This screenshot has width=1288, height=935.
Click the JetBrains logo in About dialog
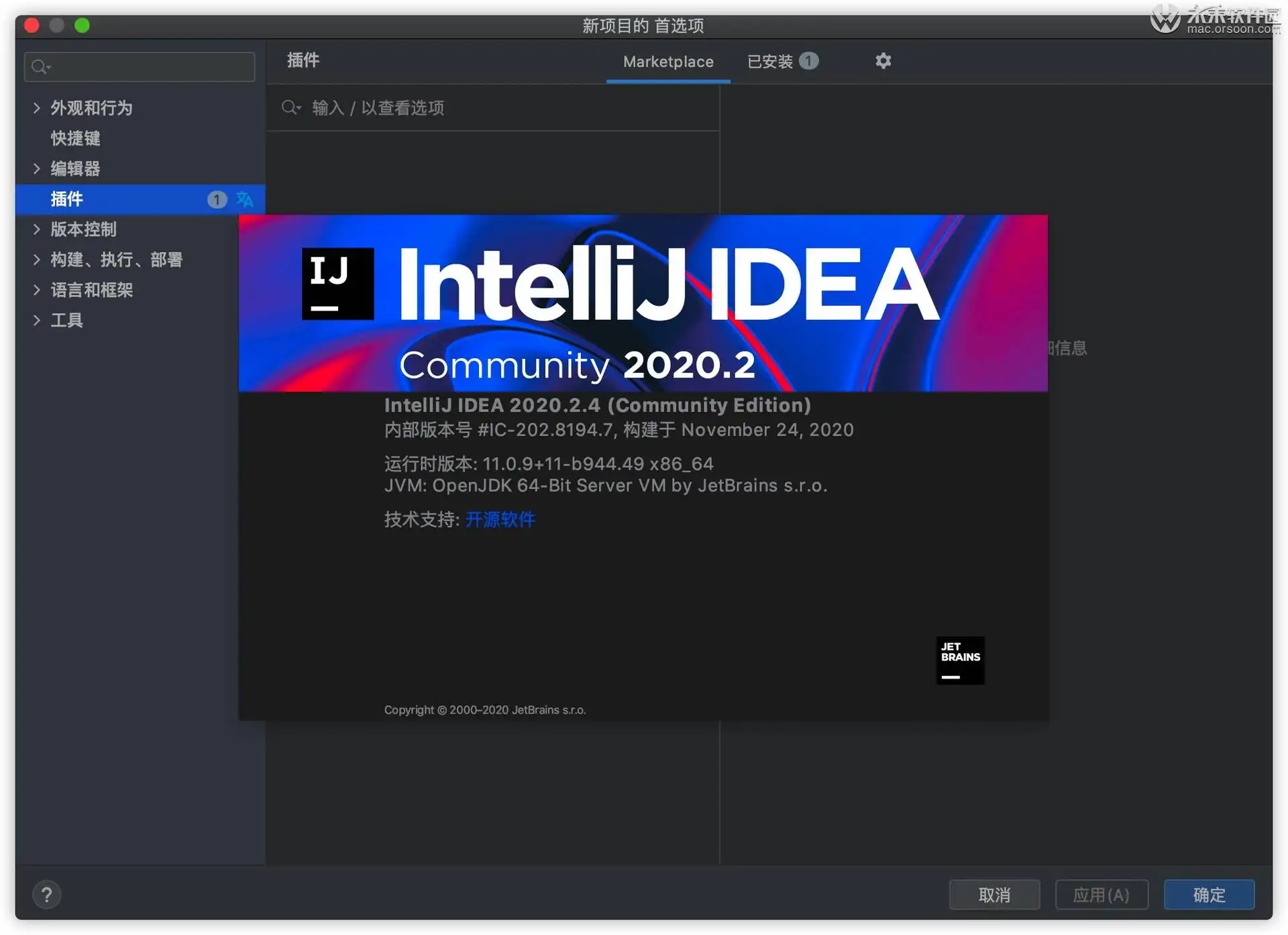tap(960, 660)
